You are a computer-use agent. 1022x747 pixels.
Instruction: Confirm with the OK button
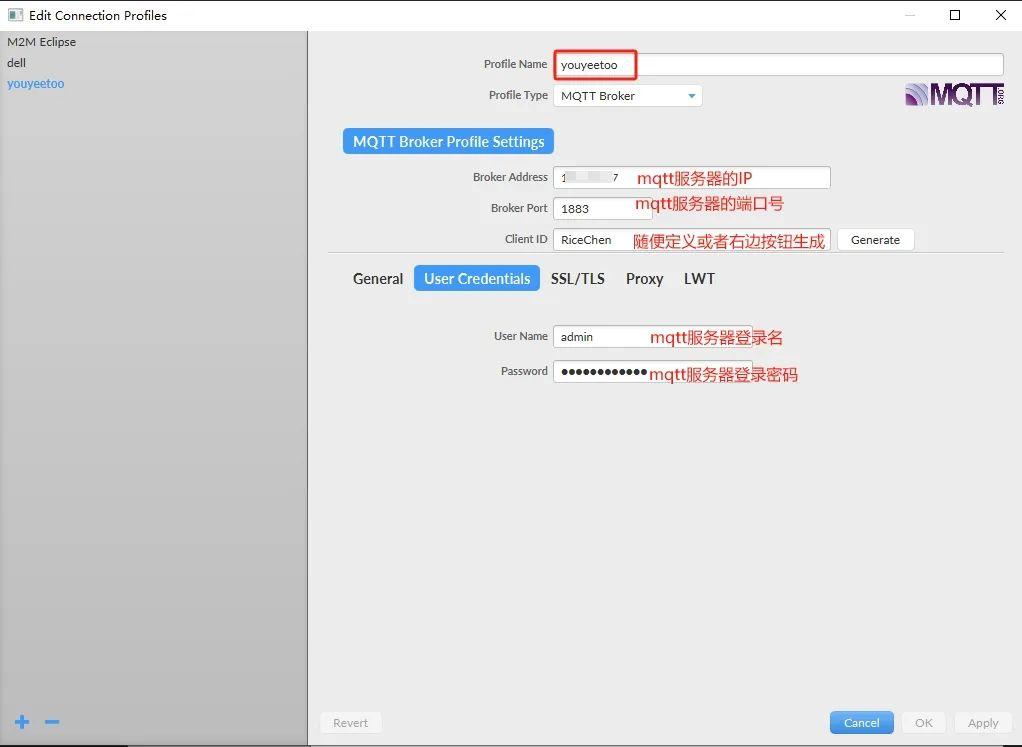click(x=924, y=722)
